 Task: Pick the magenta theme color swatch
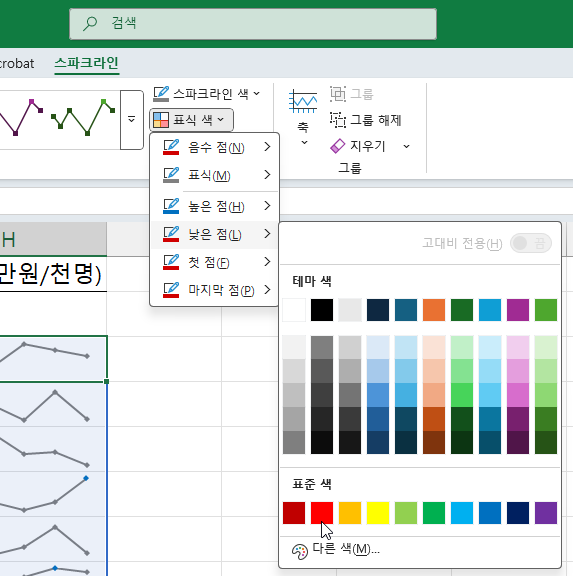point(518,310)
